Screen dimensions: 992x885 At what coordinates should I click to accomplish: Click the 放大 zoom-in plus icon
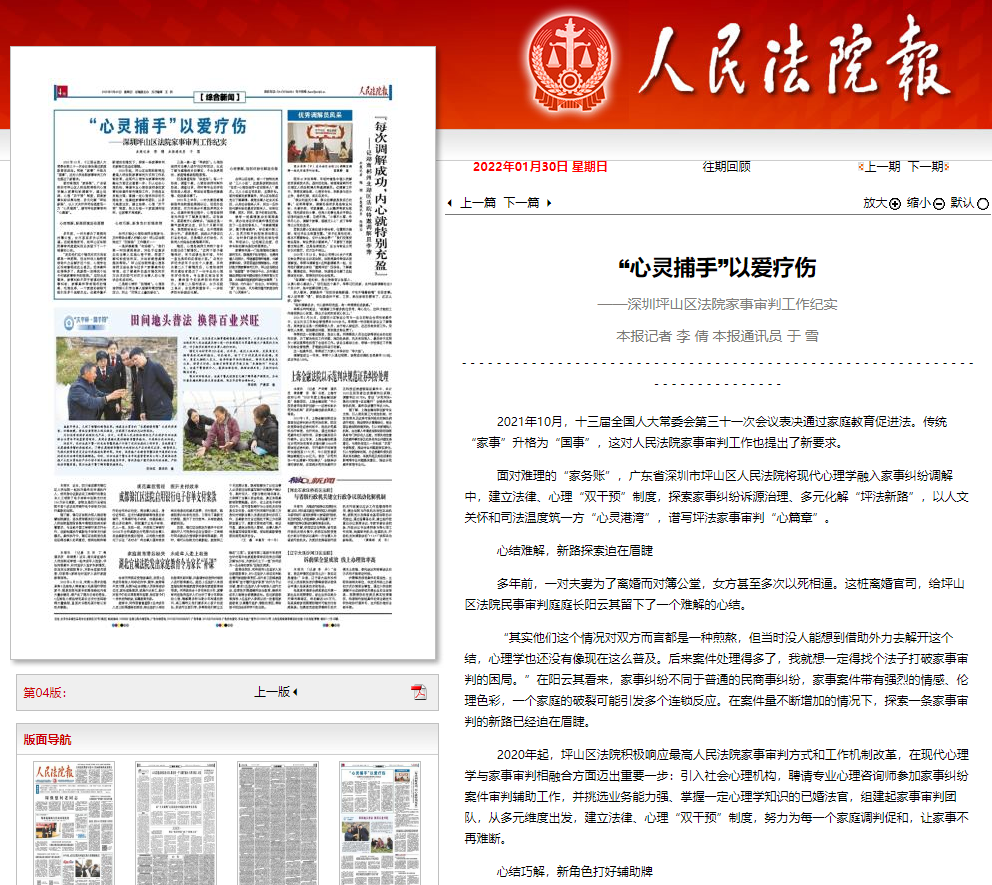[x=895, y=204]
